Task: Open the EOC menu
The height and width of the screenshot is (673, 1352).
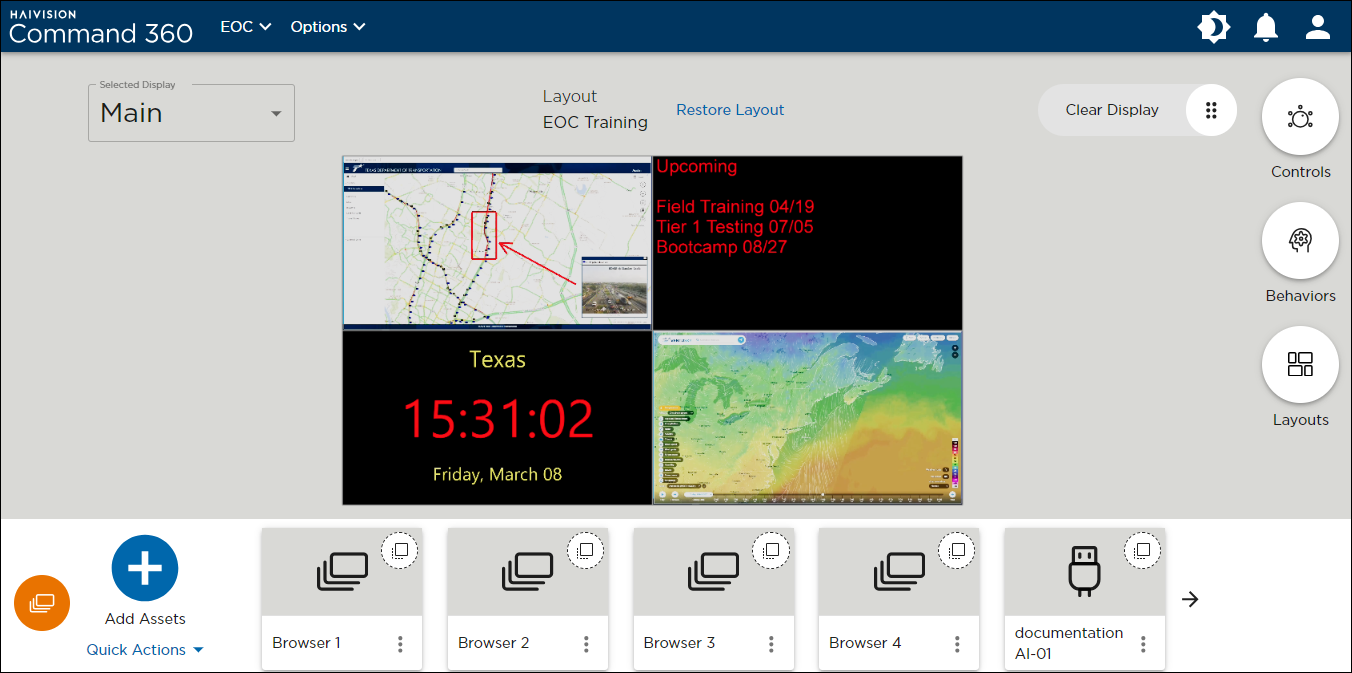Action: tap(246, 27)
